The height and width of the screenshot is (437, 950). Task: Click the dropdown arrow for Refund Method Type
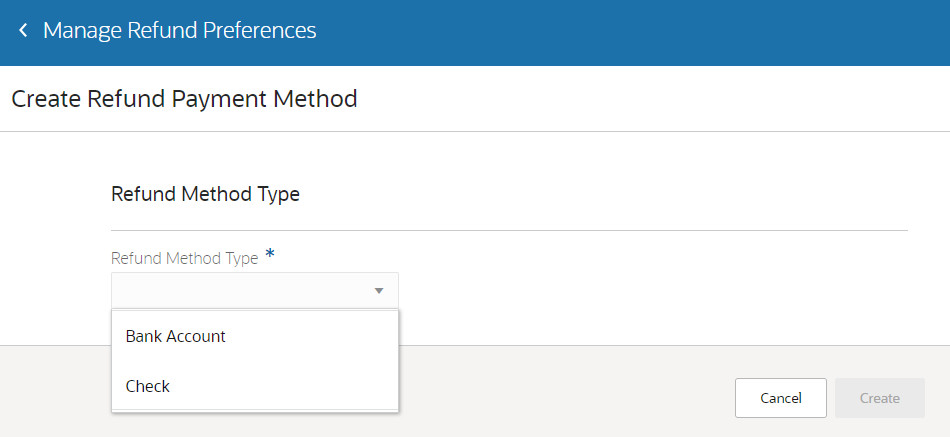[379, 291]
